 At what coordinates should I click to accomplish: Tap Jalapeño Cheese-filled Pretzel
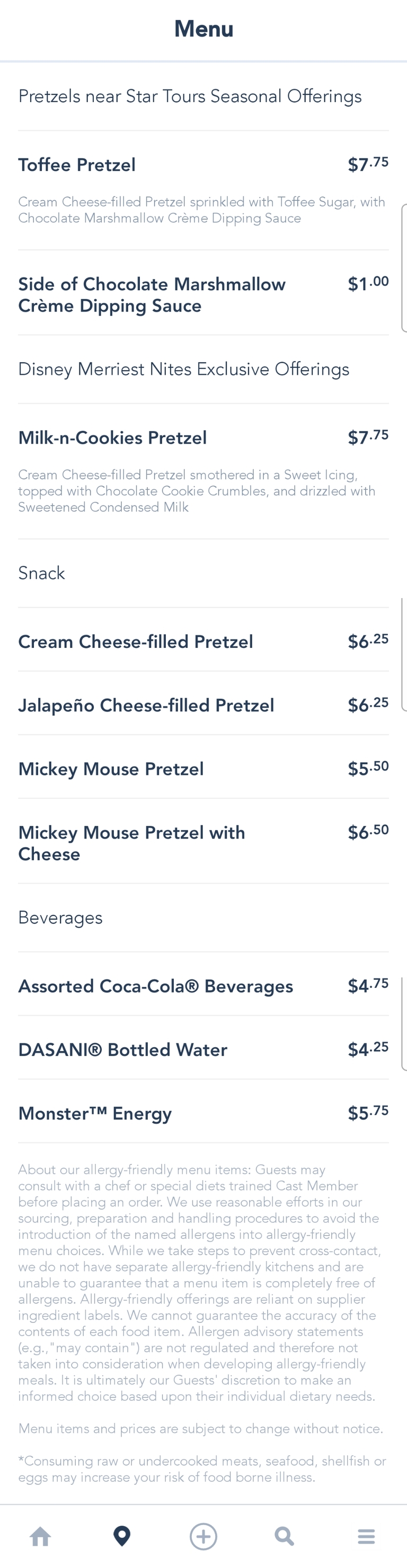[x=146, y=706]
